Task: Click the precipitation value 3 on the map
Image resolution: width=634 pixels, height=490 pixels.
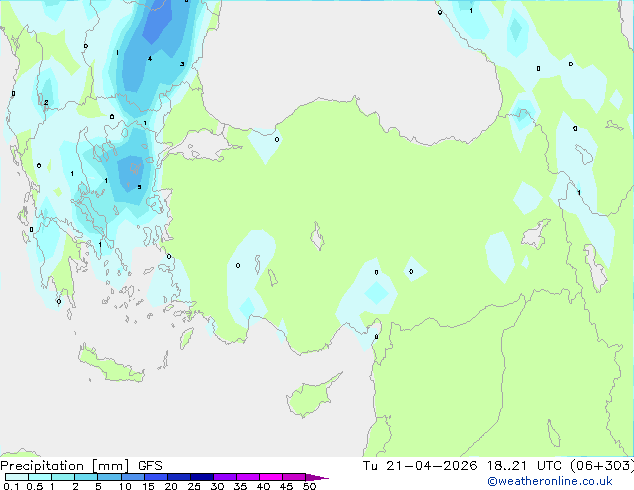Action: 182,64
